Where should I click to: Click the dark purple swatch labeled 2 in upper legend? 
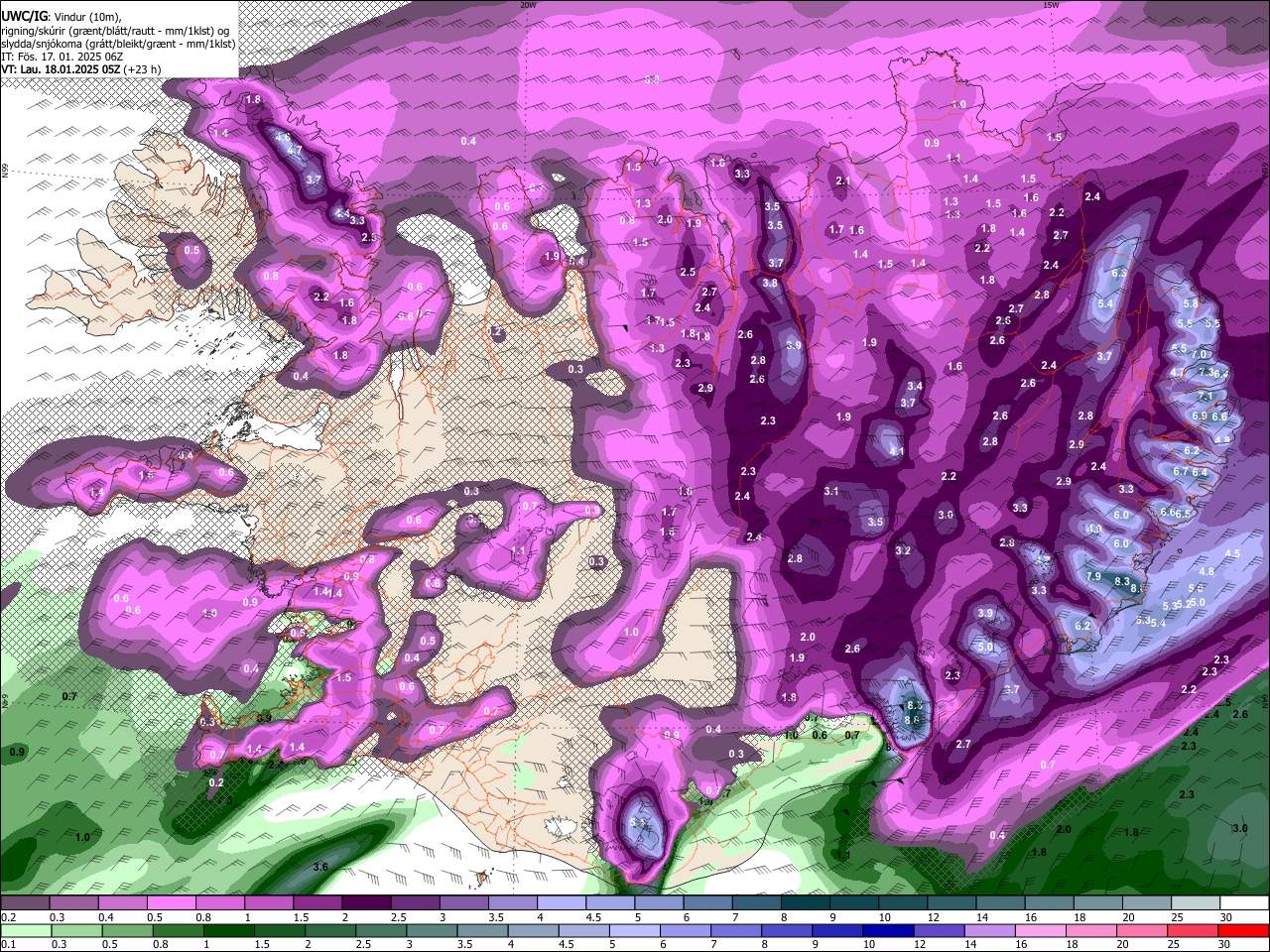point(365,903)
